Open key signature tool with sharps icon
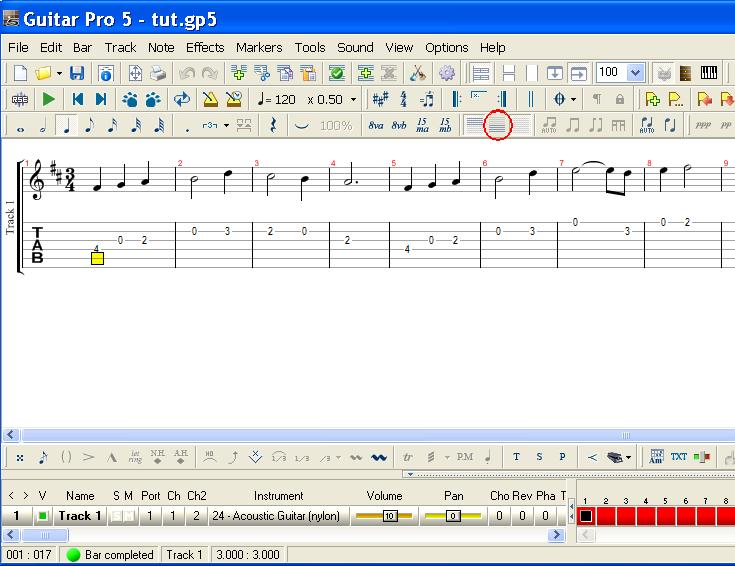Viewport: 735px width, 566px height. pyautogui.click(x=380, y=99)
